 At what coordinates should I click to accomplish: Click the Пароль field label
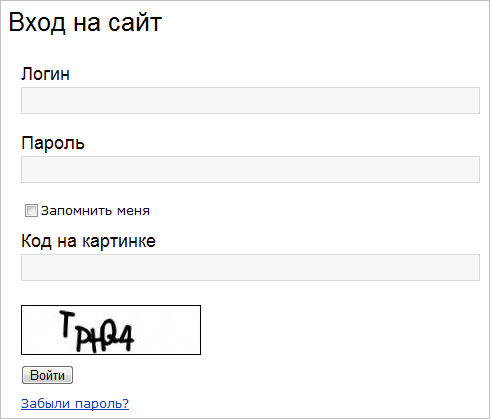click(x=53, y=143)
